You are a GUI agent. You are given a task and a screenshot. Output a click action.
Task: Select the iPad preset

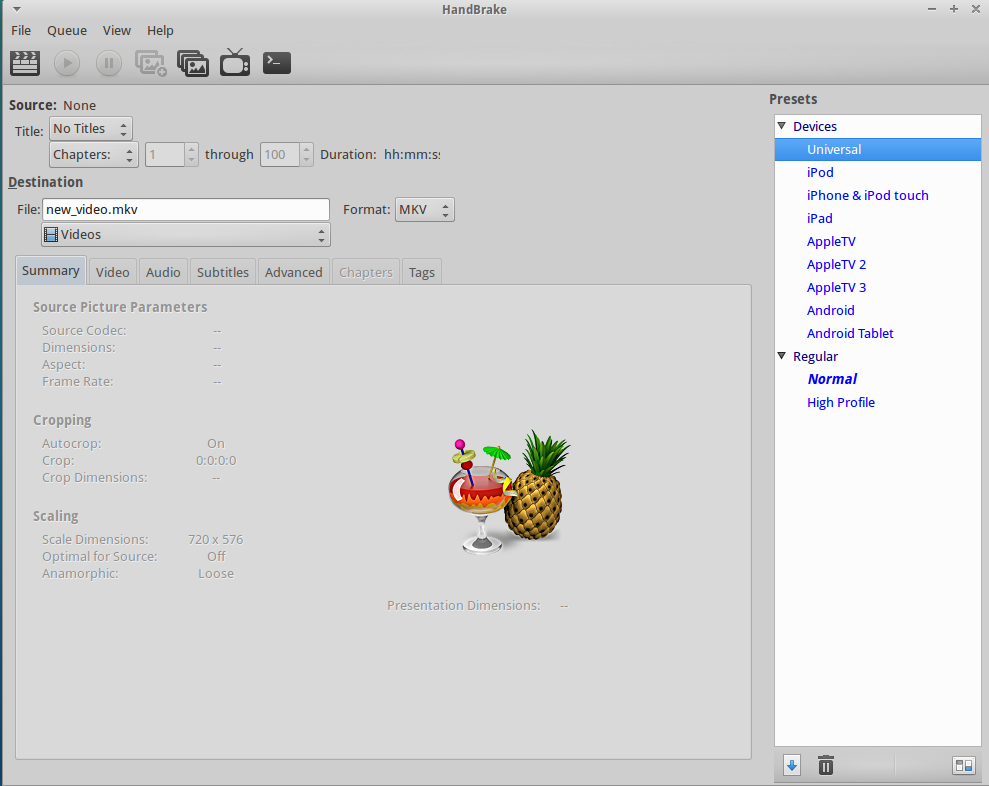877,218
